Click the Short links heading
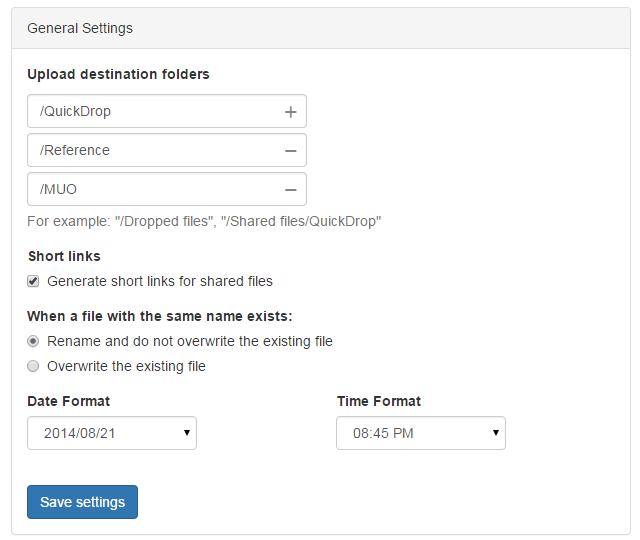Viewport: 640px width, 540px height. (64, 256)
